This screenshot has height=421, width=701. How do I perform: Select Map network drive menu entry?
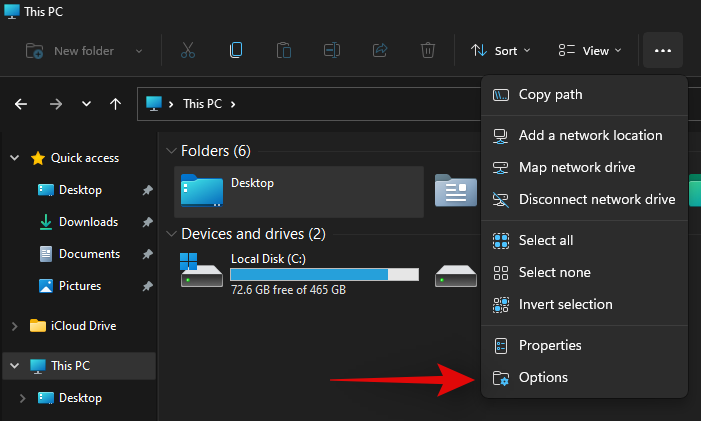click(x=576, y=167)
